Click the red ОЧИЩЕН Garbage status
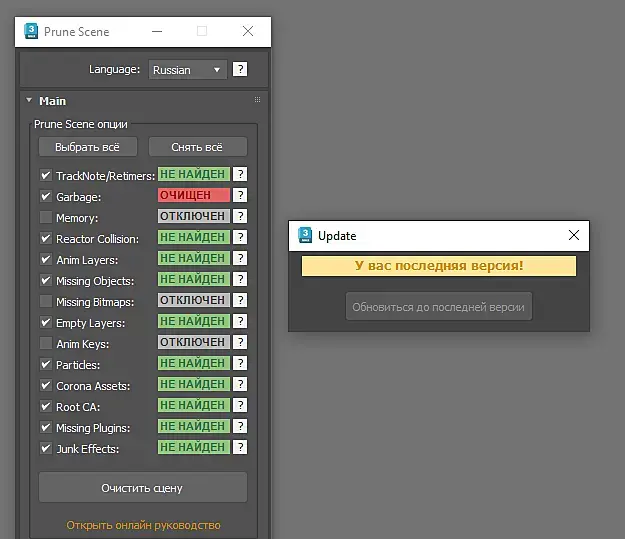Viewport: 625px width, 539px height. (x=194, y=195)
